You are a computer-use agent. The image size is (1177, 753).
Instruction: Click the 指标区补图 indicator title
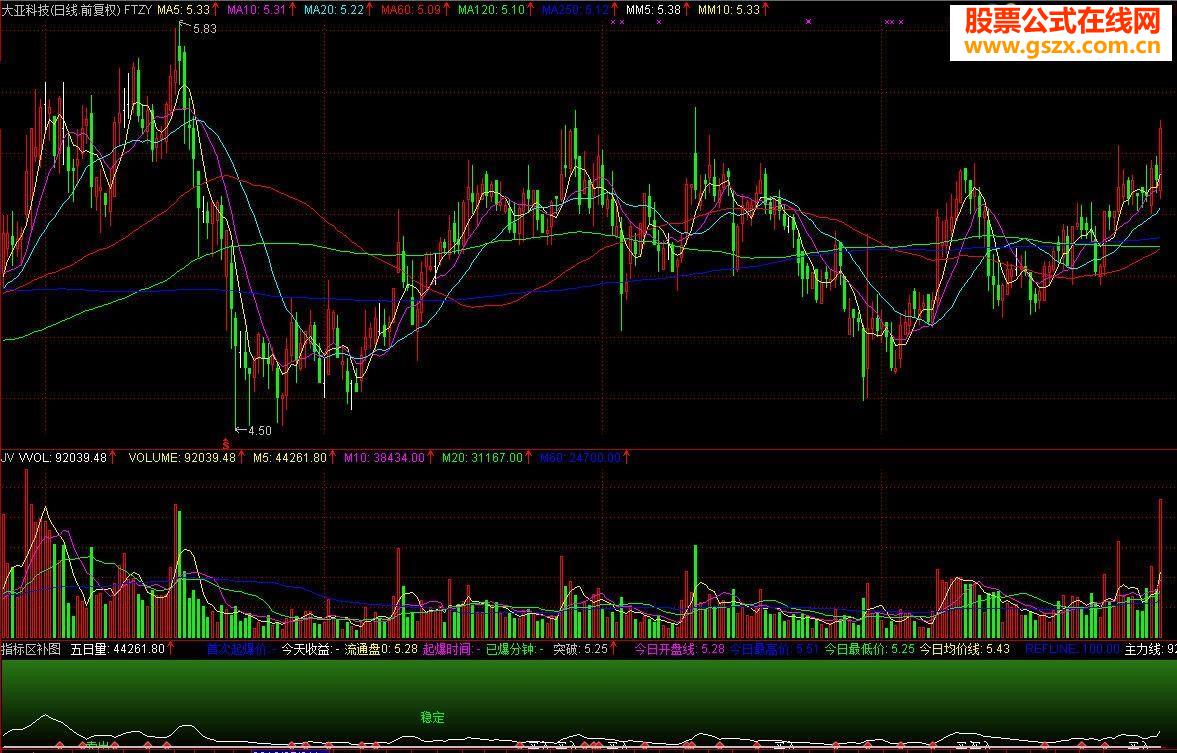tap(31, 649)
